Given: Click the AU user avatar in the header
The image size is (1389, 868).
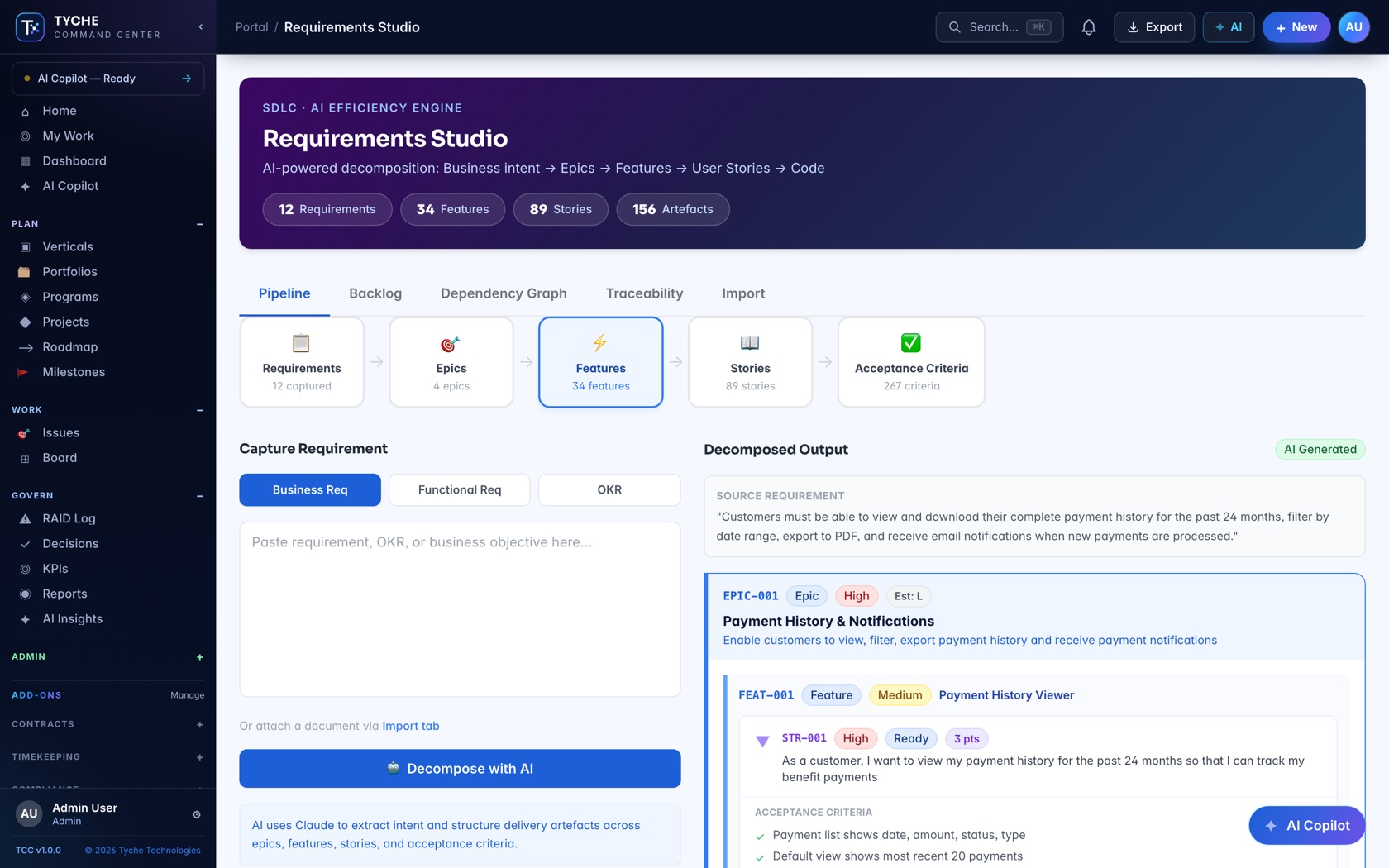Looking at the screenshot, I should click(1353, 27).
